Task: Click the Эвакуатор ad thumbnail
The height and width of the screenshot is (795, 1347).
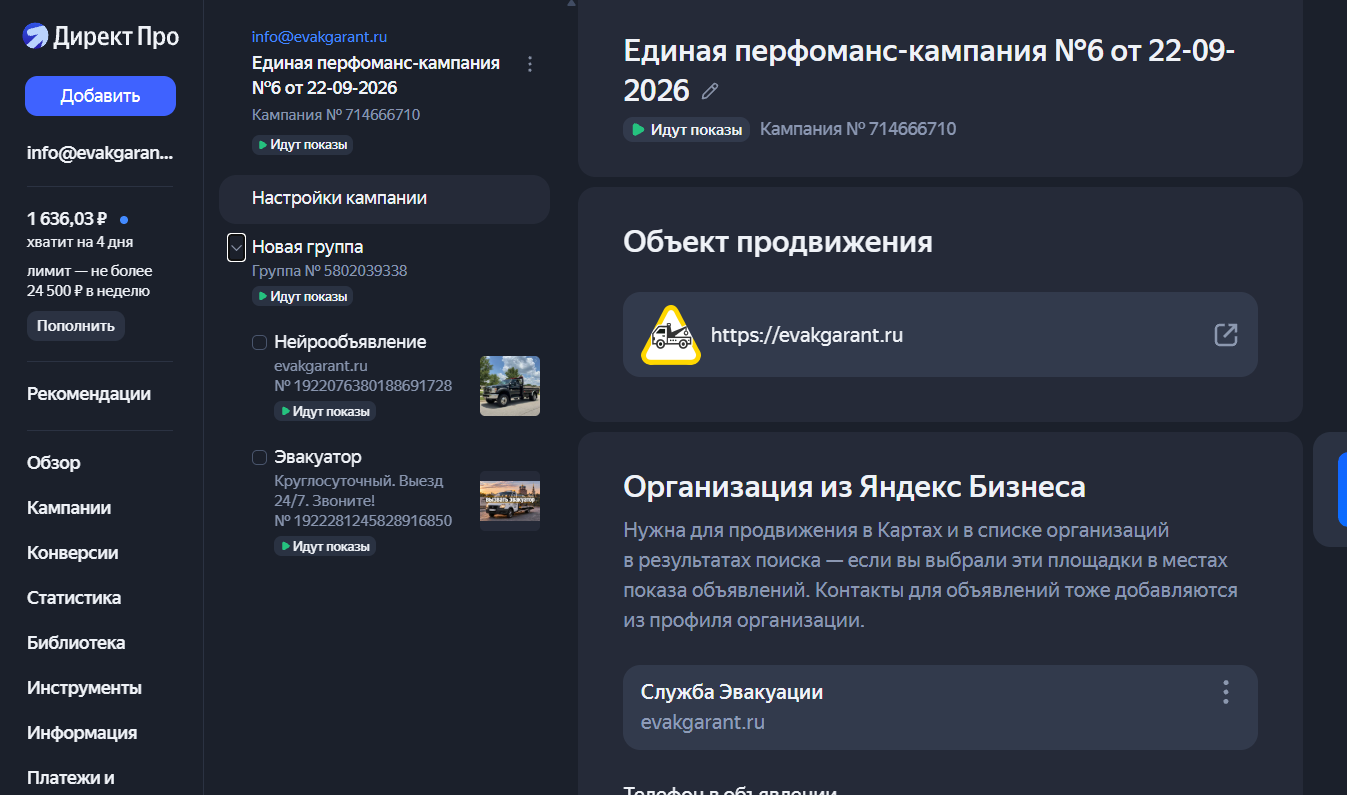Action: point(510,501)
